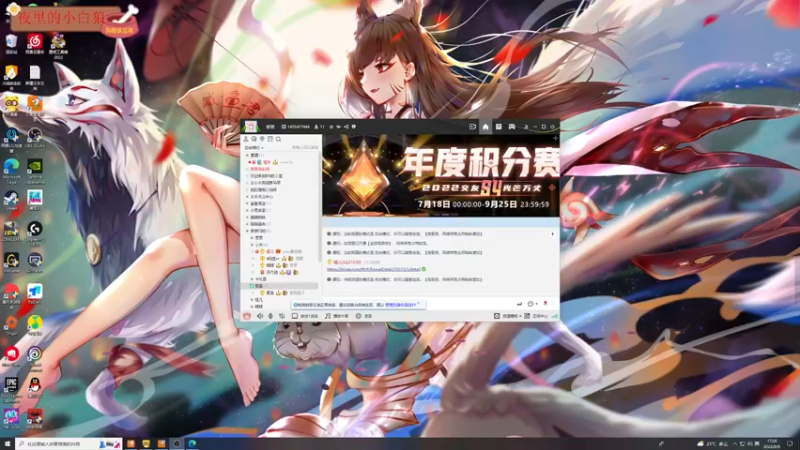This screenshot has height=450, width=800.
Task: Click the user profile icon above channel list
Action: pos(246,139)
